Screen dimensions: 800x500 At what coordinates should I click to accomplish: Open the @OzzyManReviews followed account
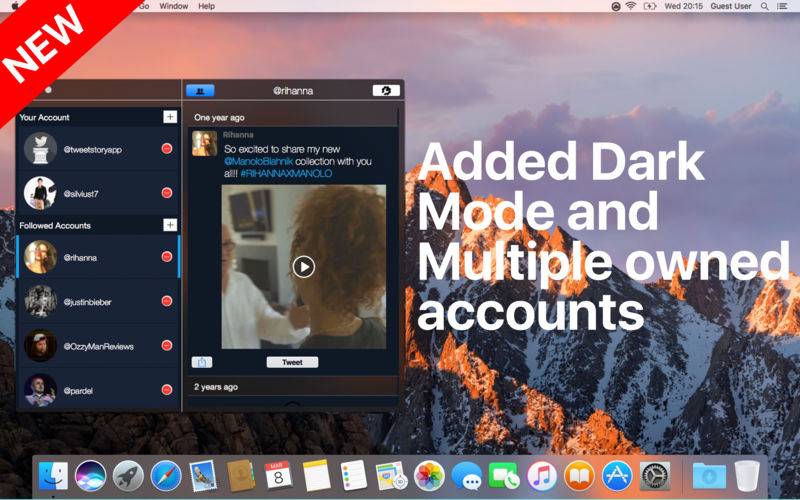98,346
